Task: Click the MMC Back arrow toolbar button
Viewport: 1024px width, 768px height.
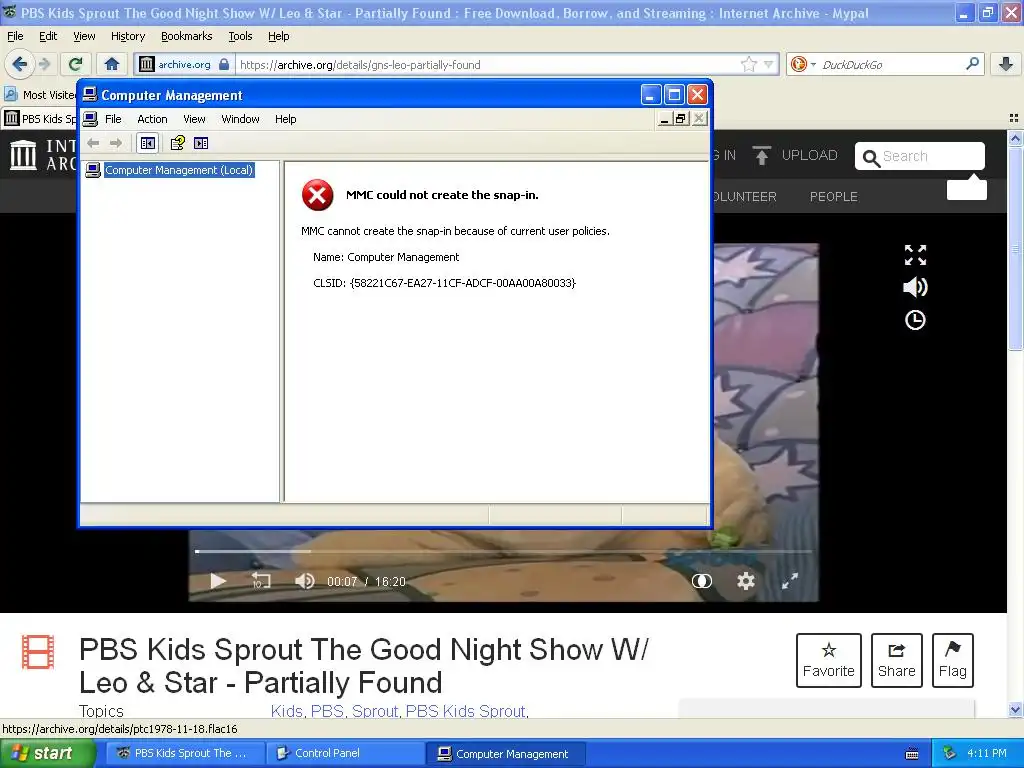Action: click(93, 143)
